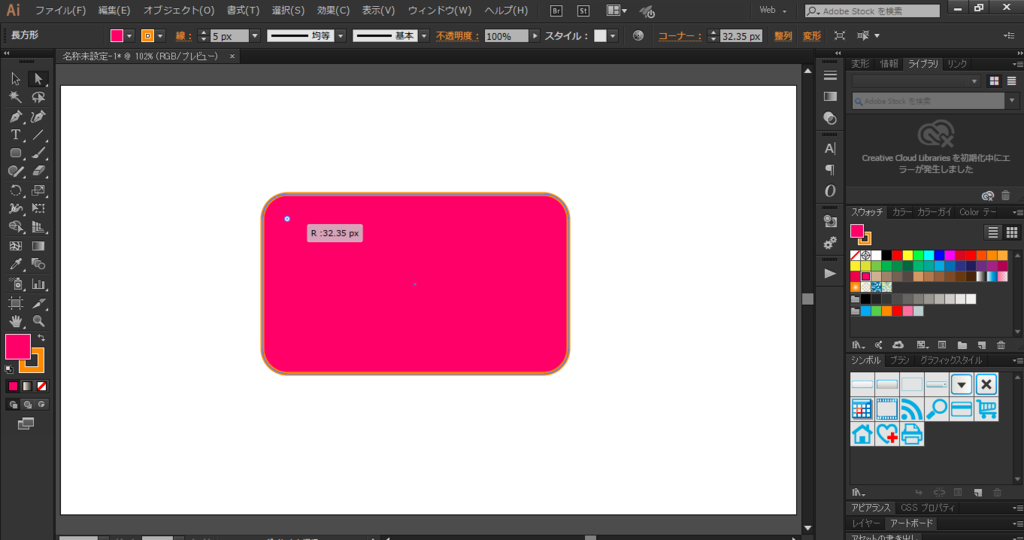The height and width of the screenshot is (540, 1024).
Task: Apply solid Color fill mode button
Action: click(12, 387)
